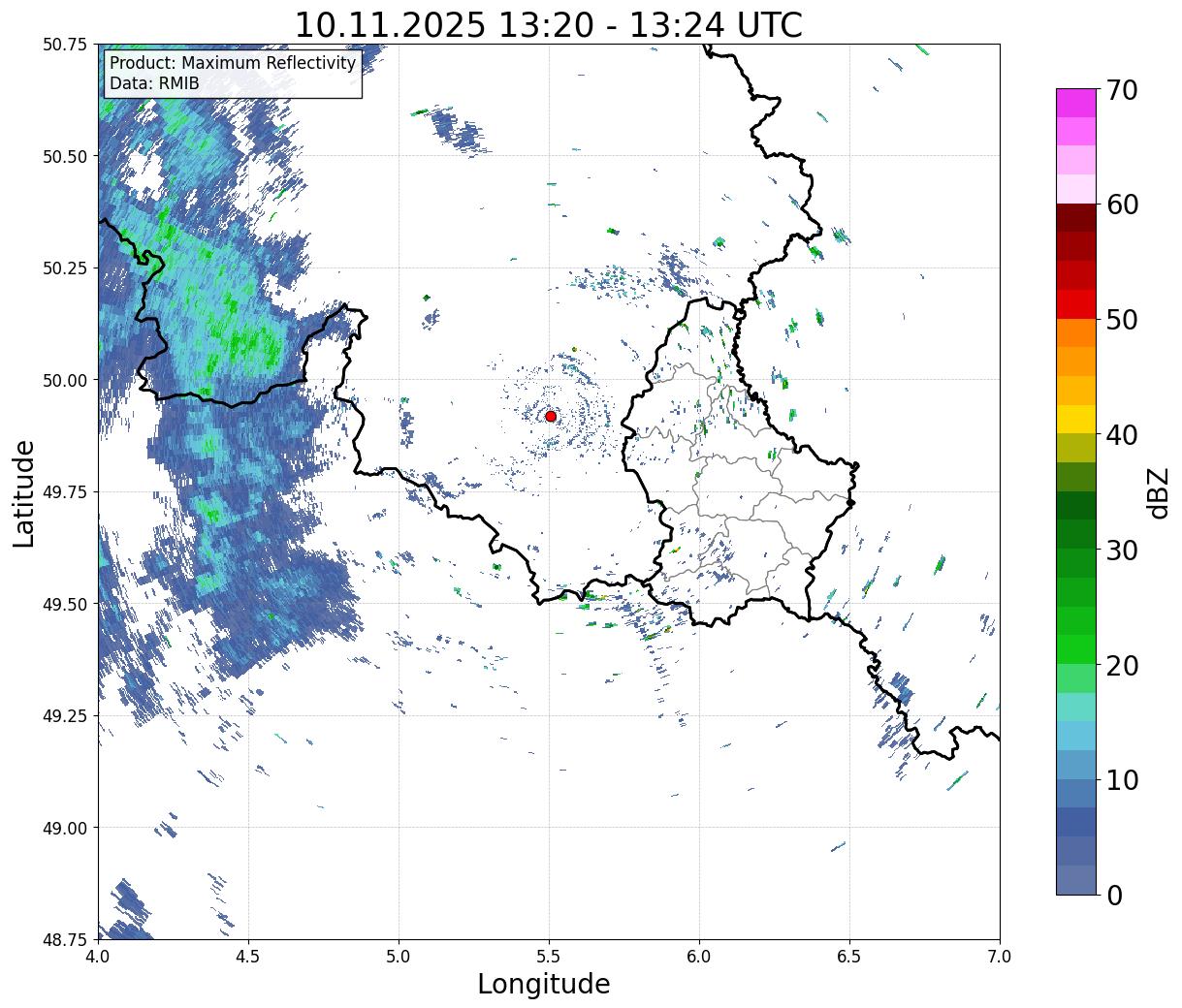Click the 'dBZ' colorbar label

[x=1158, y=491]
